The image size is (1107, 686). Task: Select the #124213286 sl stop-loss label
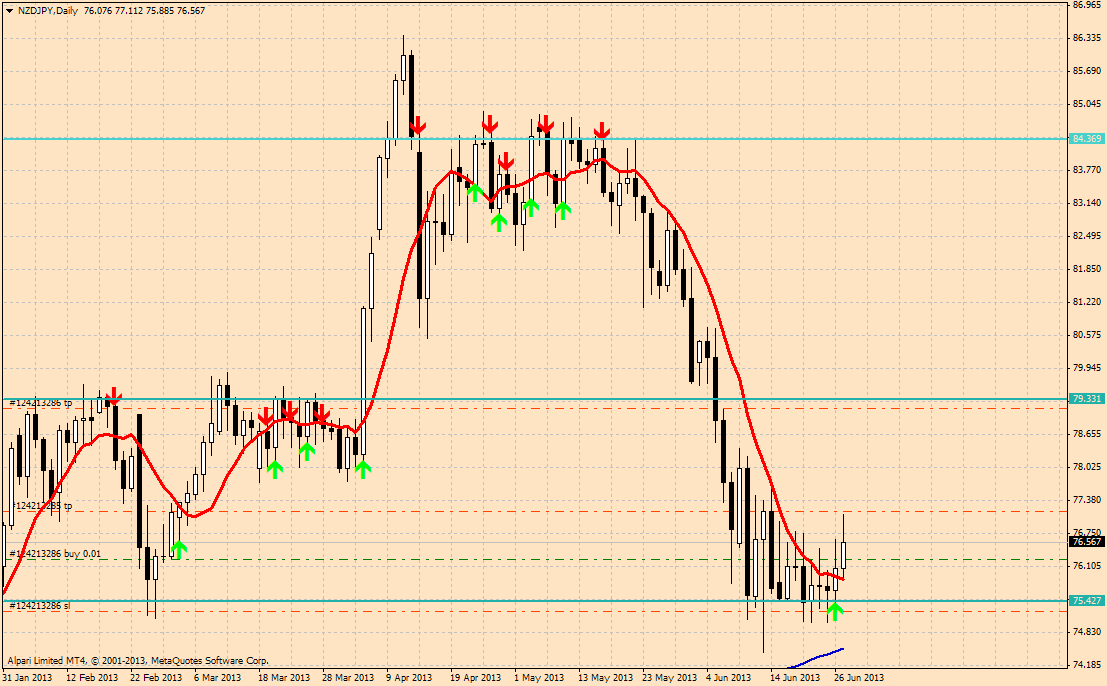[40, 606]
